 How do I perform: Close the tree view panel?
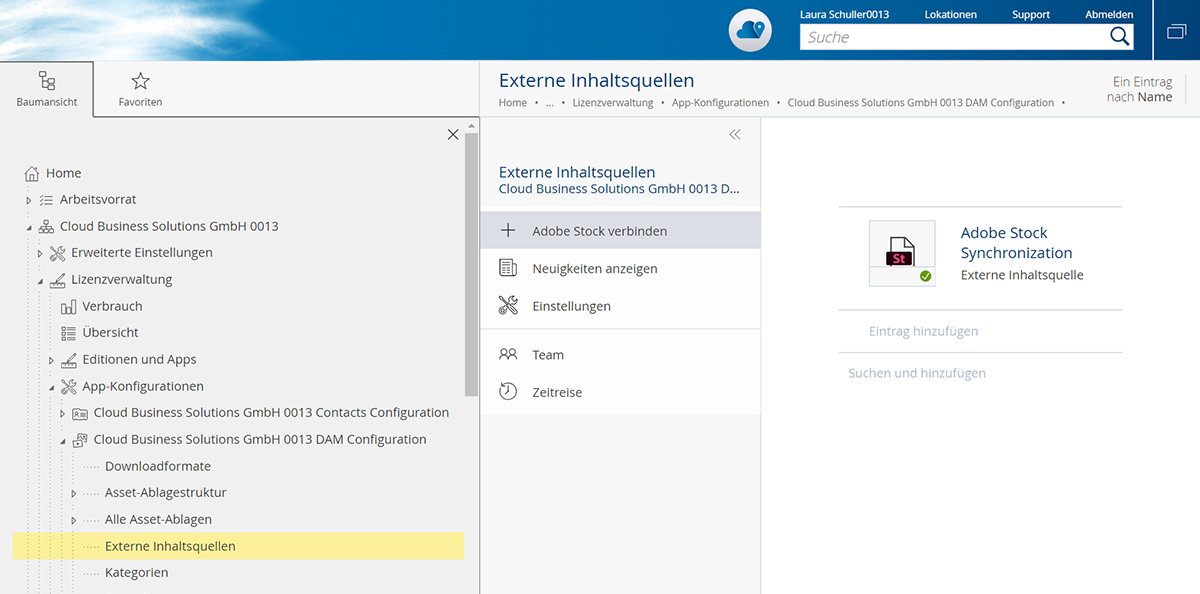point(453,135)
